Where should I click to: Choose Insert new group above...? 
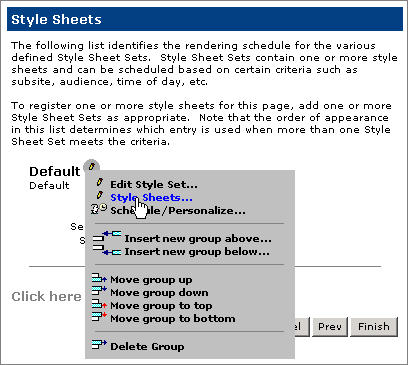click(198, 239)
